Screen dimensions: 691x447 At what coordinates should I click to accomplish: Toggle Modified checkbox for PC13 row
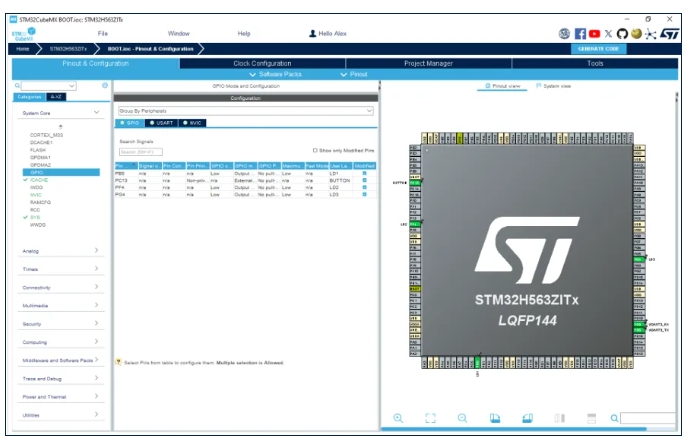(x=364, y=180)
